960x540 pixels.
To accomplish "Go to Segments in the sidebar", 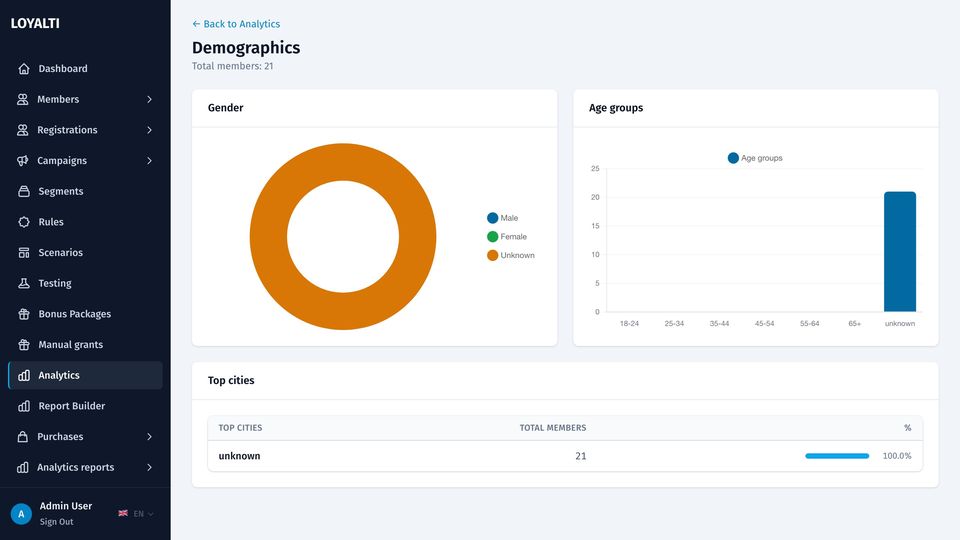I will (85, 191).
